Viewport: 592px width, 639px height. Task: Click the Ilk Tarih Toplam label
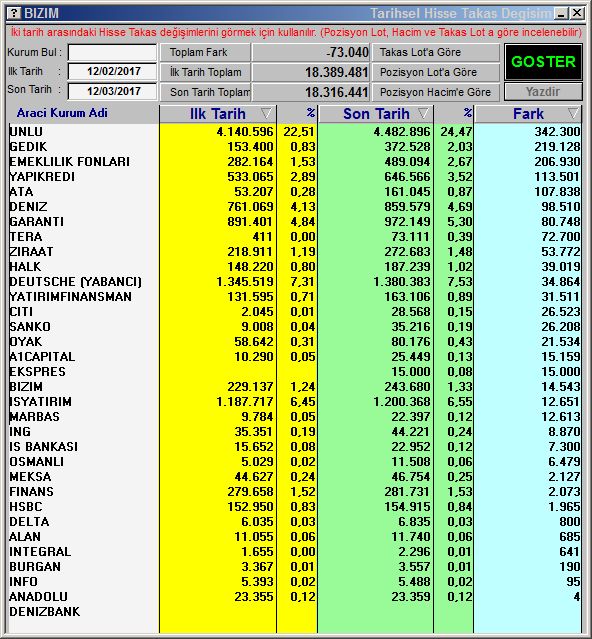(x=206, y=72)
